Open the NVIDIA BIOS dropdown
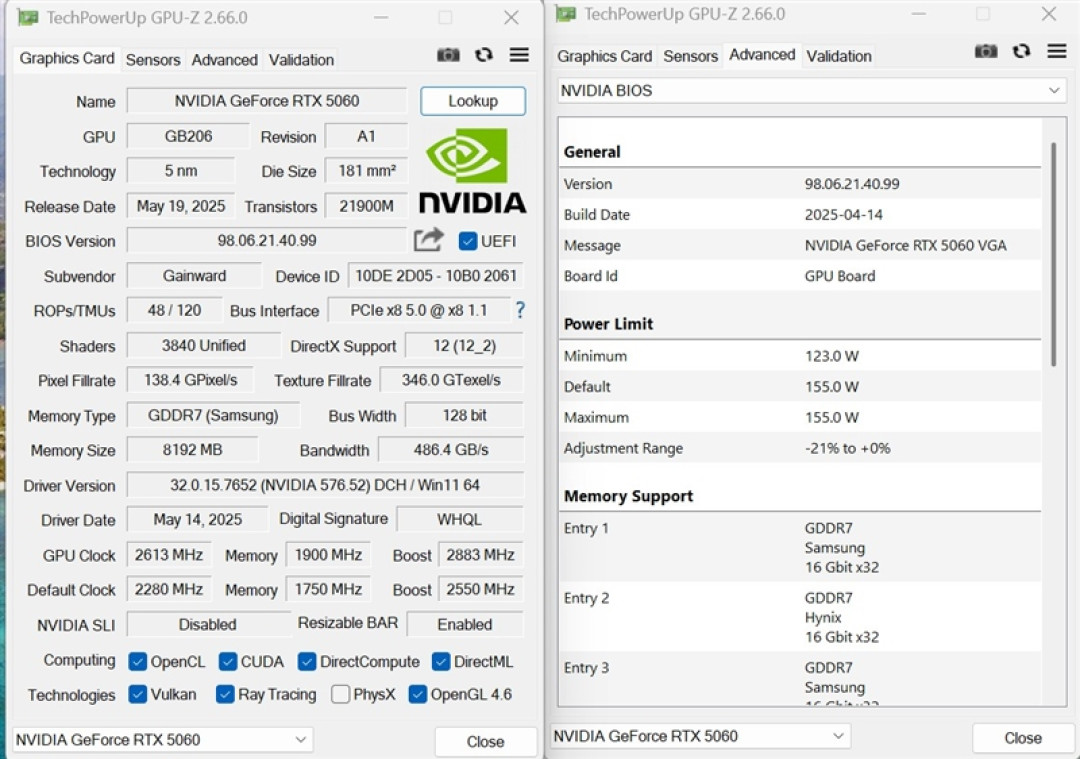Screen dimensions: 1080x759 (x=810, y=90)
